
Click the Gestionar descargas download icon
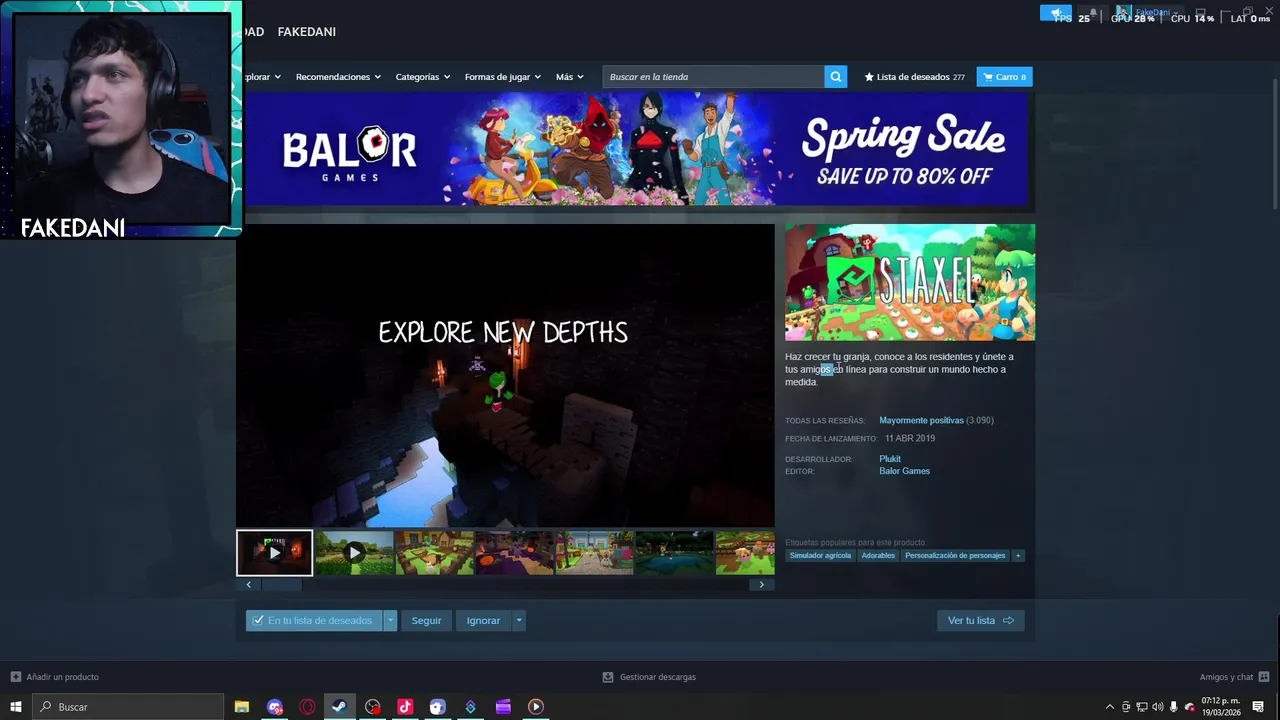[x=607, y=677]
